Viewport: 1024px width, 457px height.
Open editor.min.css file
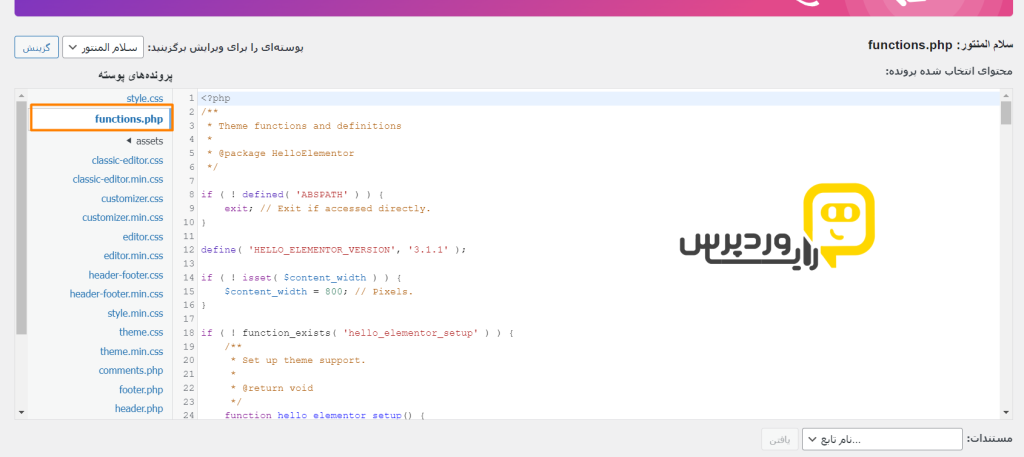coord(133,255)
